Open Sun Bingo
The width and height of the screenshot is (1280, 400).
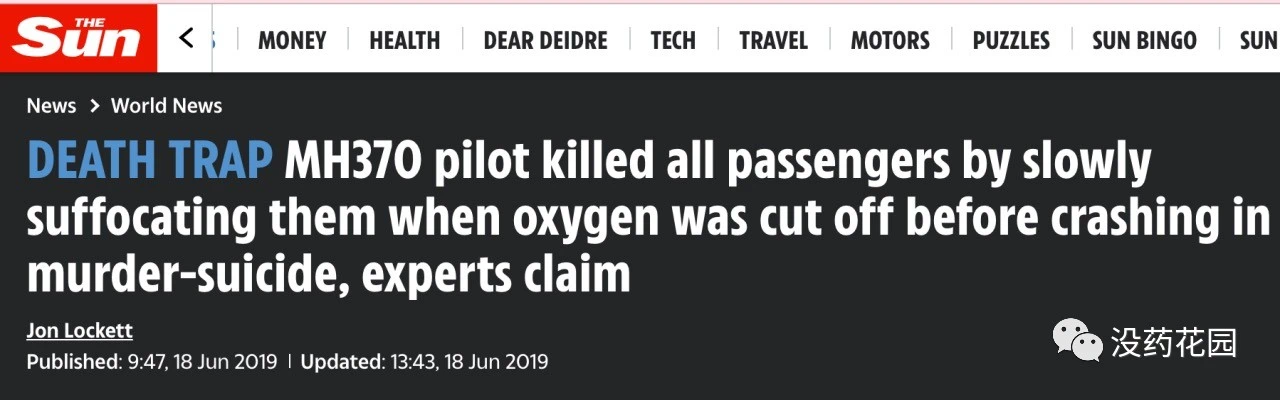click(1144, 40)
